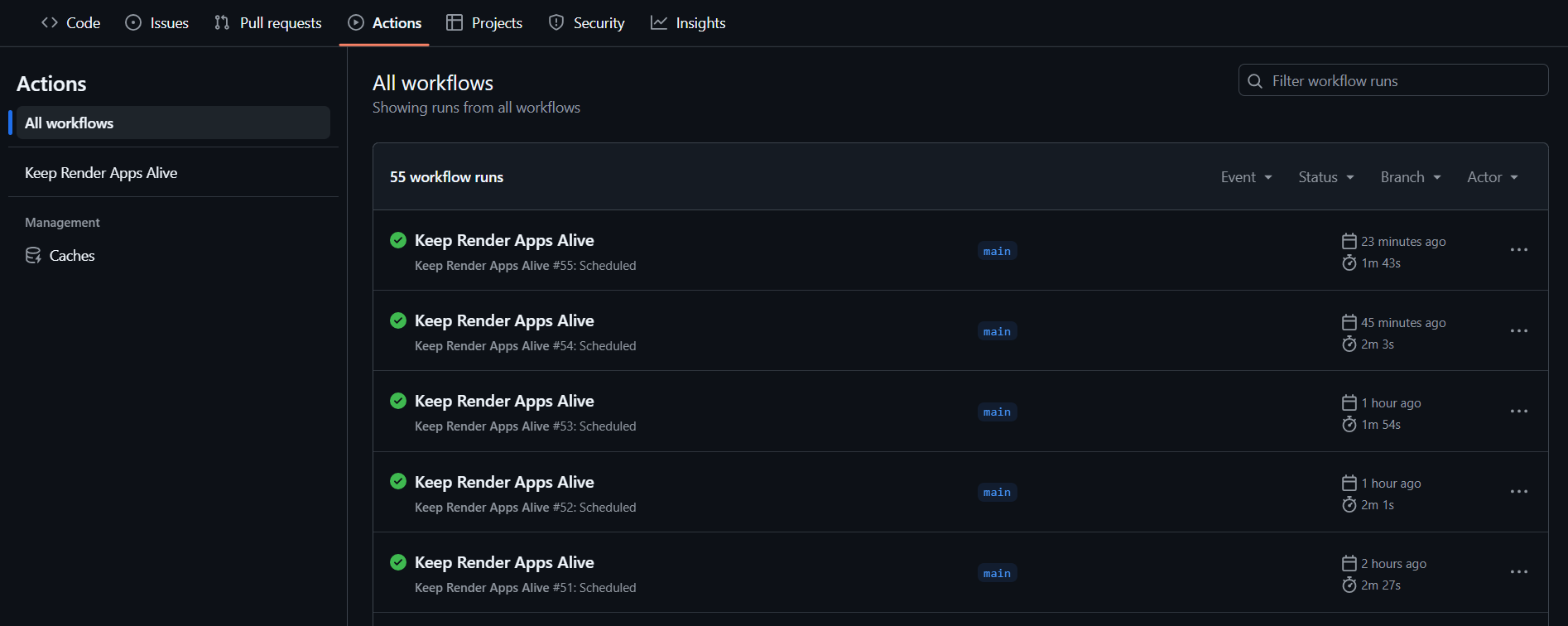Open the Keep Render Apps Alive workflow
This screenshot has width=1568, height=626.
point(101,172)
